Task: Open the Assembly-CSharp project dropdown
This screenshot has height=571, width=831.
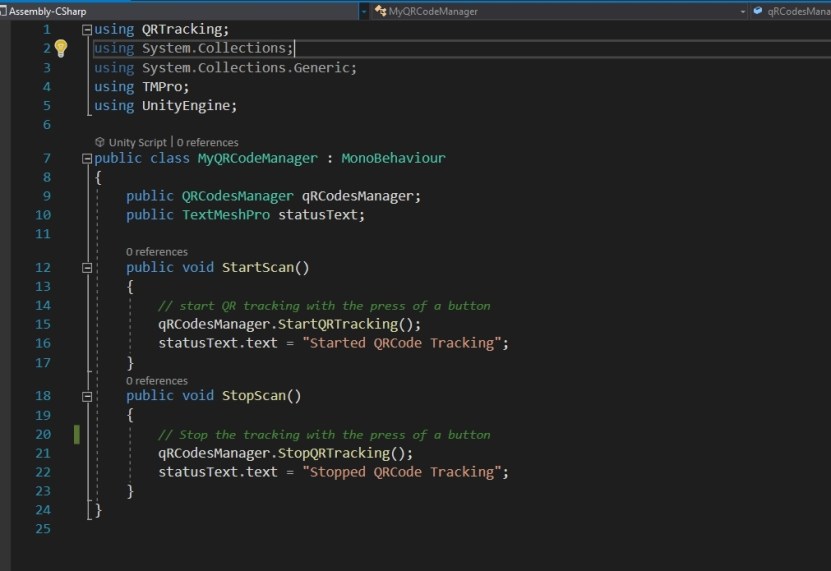Action: (x=364, y=11)
